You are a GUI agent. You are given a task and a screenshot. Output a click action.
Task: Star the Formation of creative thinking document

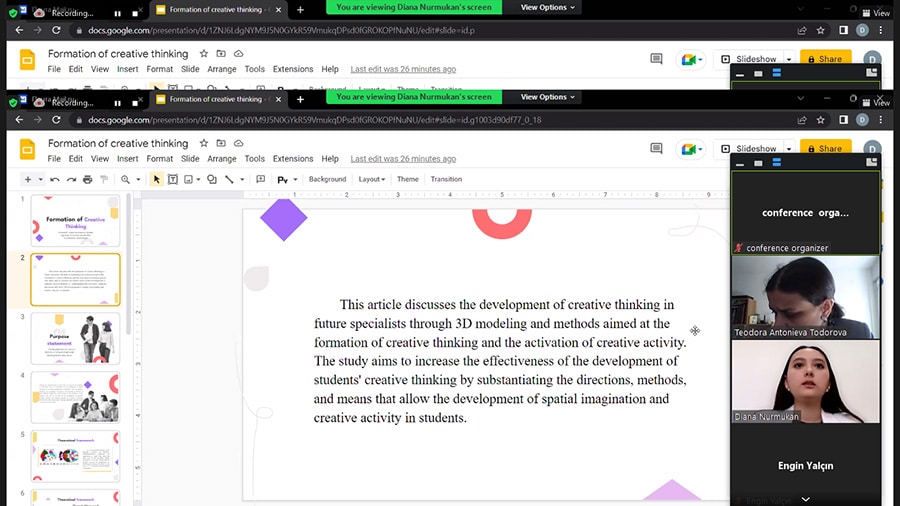pyautogui.click(x=203, y=143)
